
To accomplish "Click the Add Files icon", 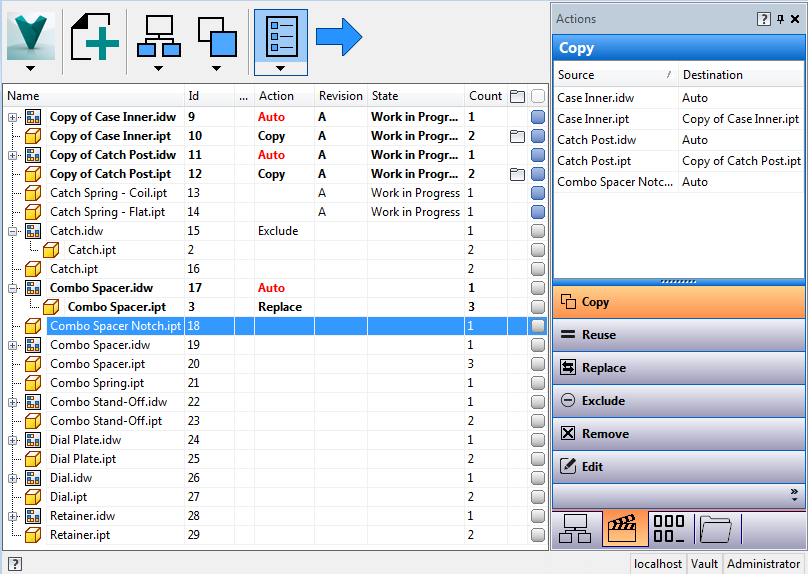I will (x=95, y=36).
